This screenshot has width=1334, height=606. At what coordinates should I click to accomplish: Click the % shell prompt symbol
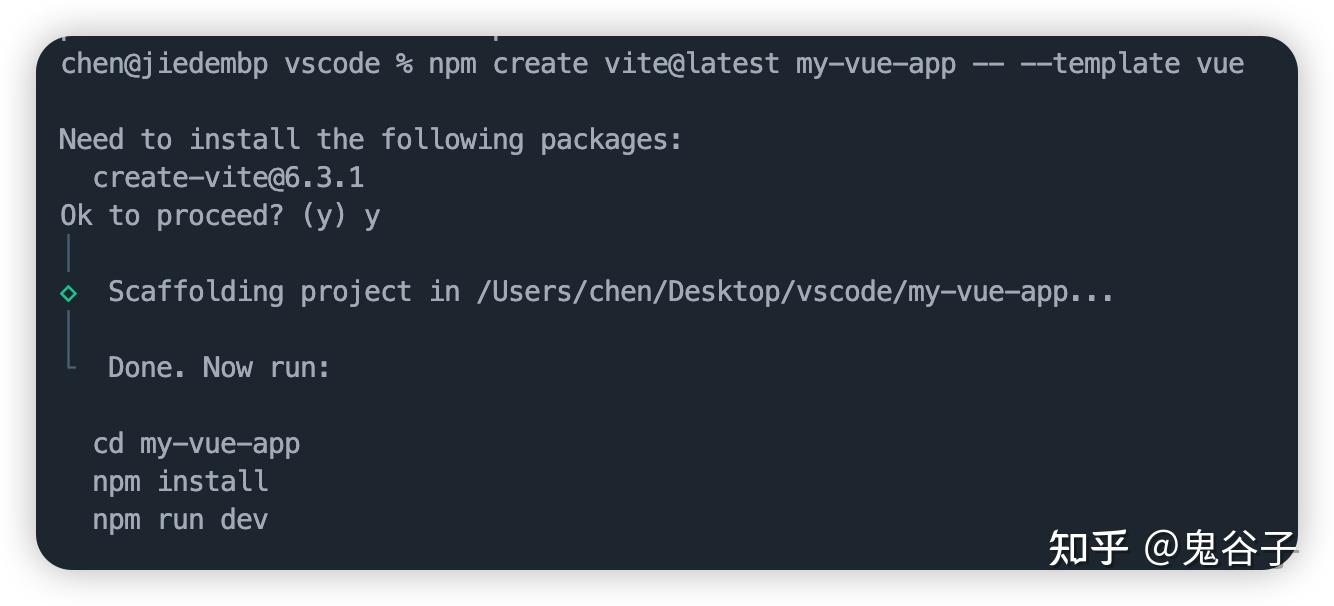coord(404,64)
